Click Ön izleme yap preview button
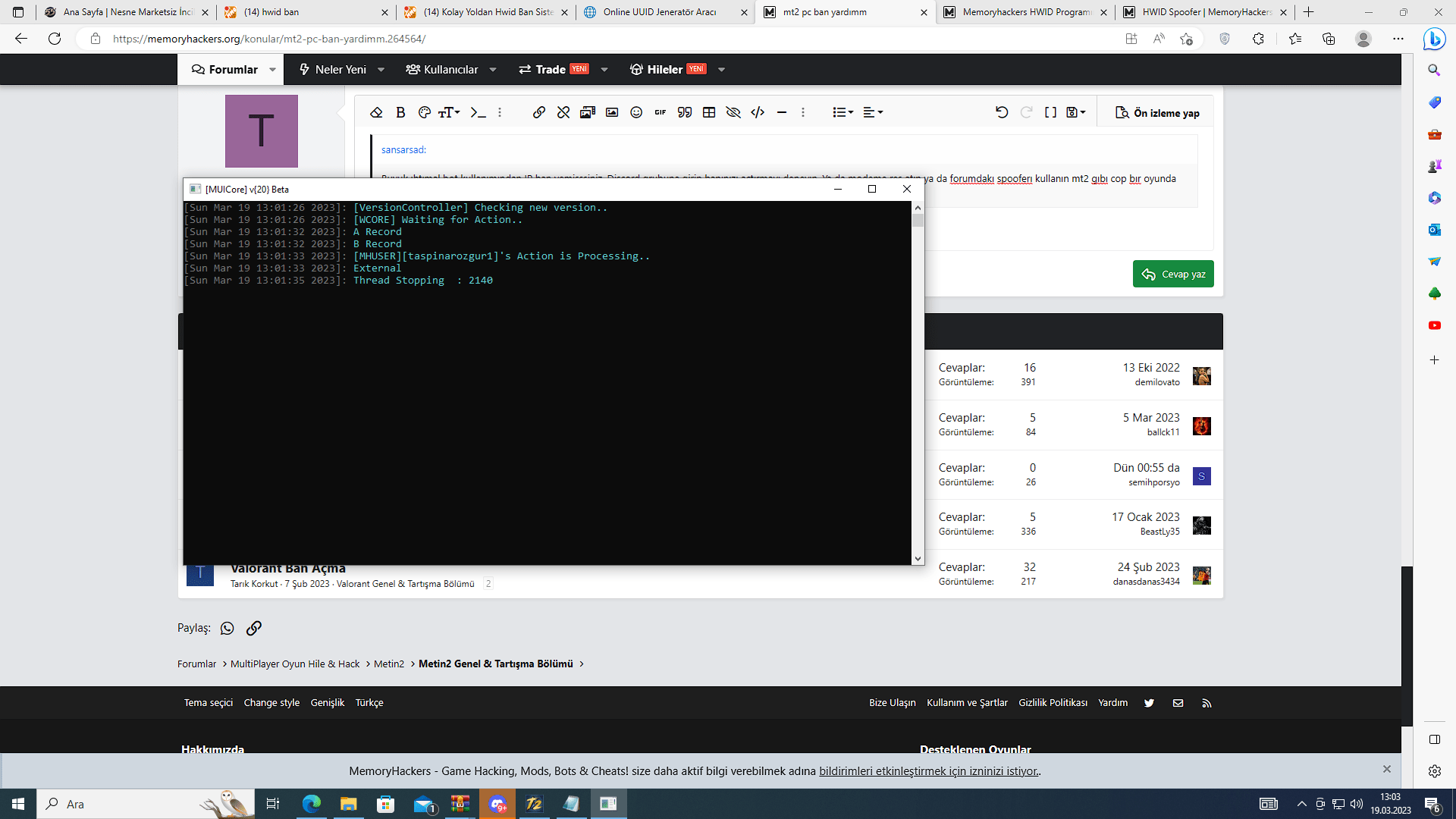Viewport: 1456px width, 819px height. point(1157,113)
